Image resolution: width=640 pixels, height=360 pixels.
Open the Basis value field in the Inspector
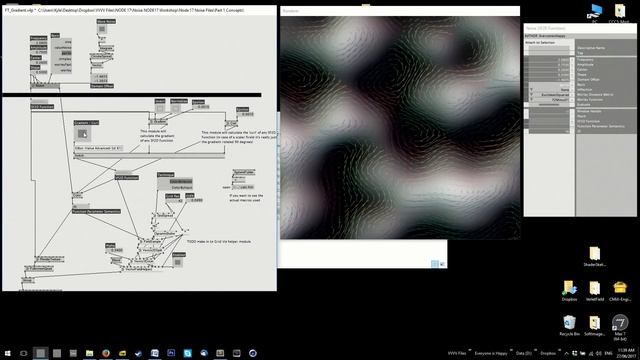[x=549, y=84]
